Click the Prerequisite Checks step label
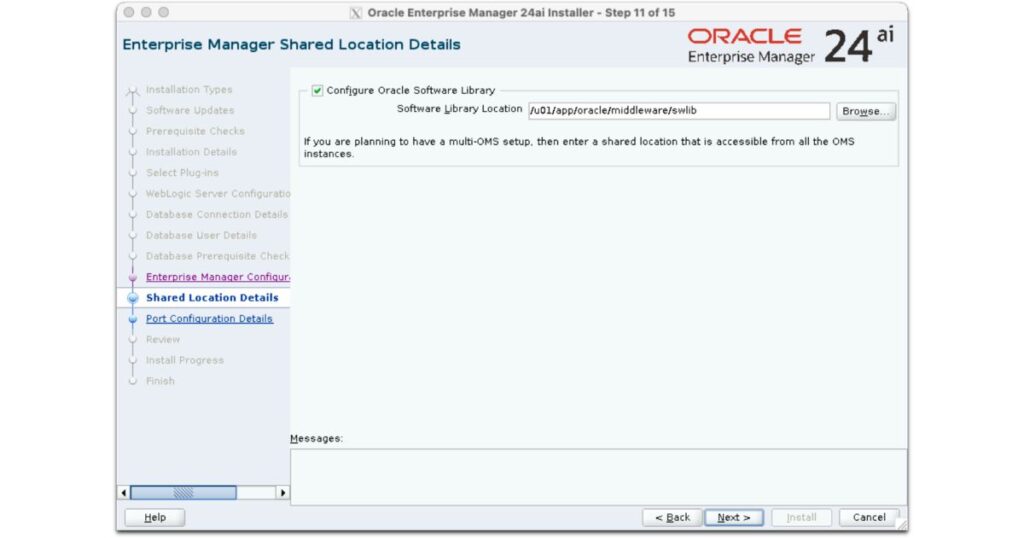 pos(195,131)
